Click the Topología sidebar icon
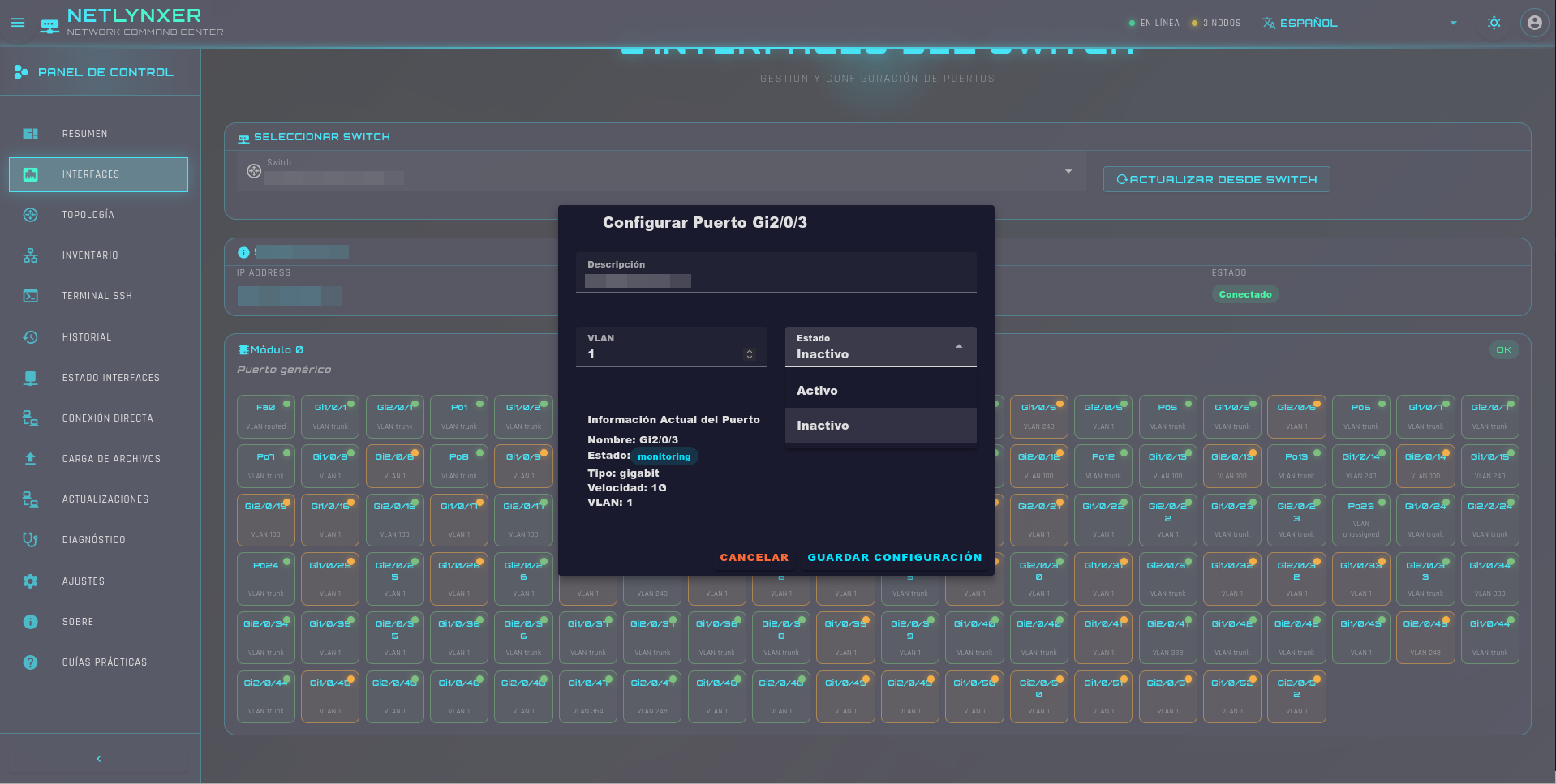Image resolution: width=1556 pixels, height=784 pixels. click(x=31, y=215)
